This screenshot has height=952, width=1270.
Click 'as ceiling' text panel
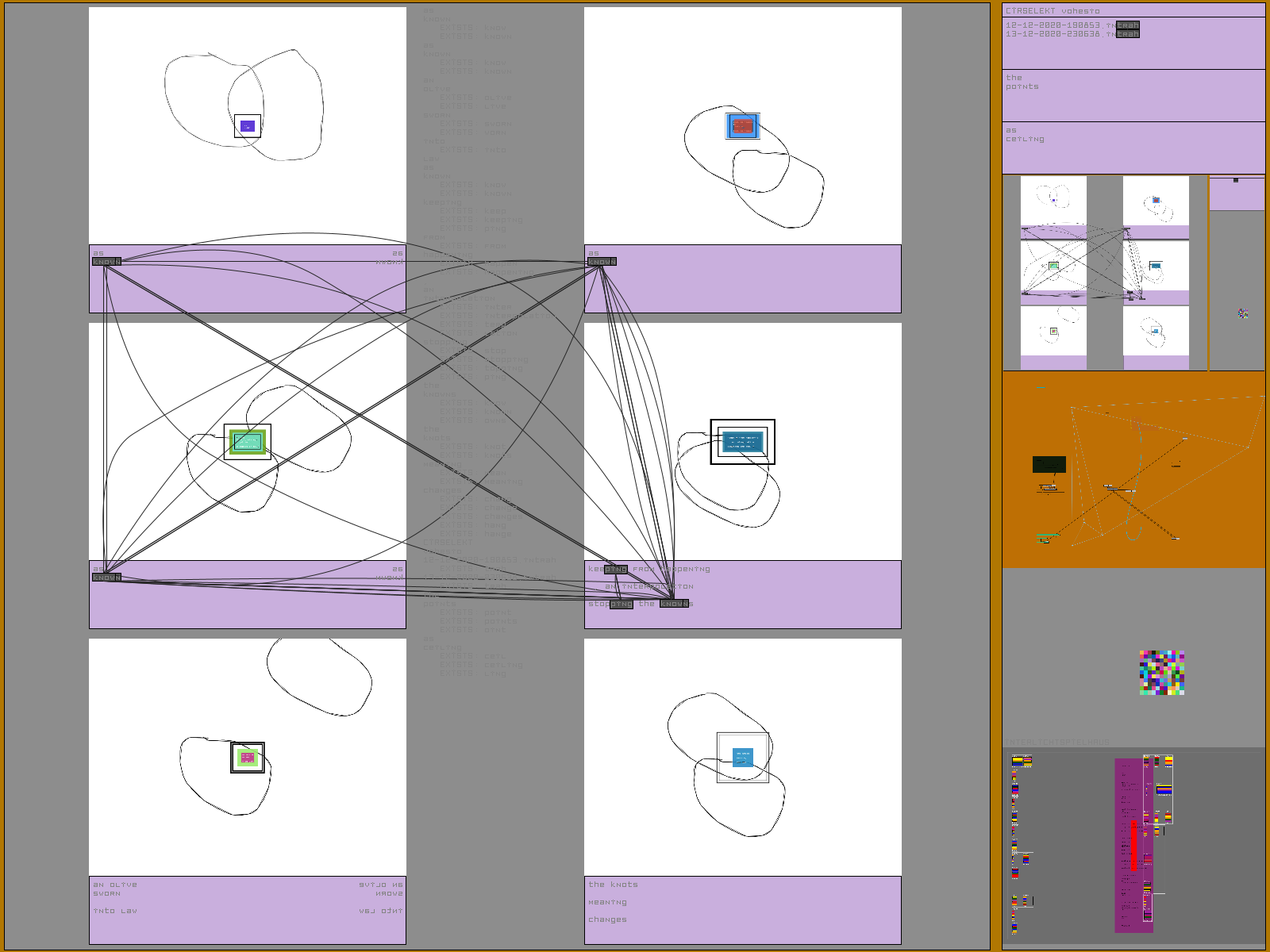click(1133, 148)
